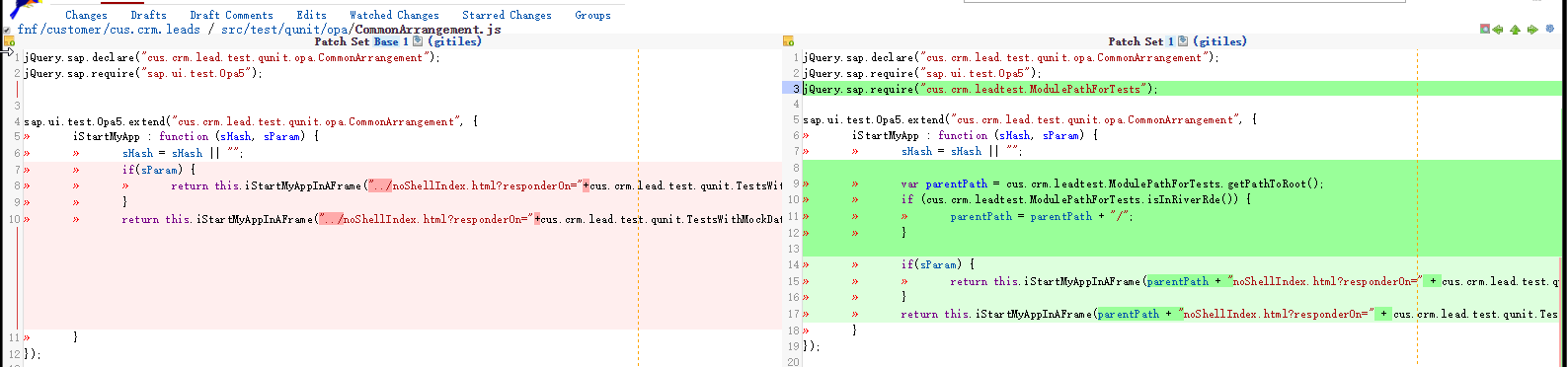Screen dimensions: 1568x367
Task: Add file comment icon on right pane
Action: tap(788, 41)
